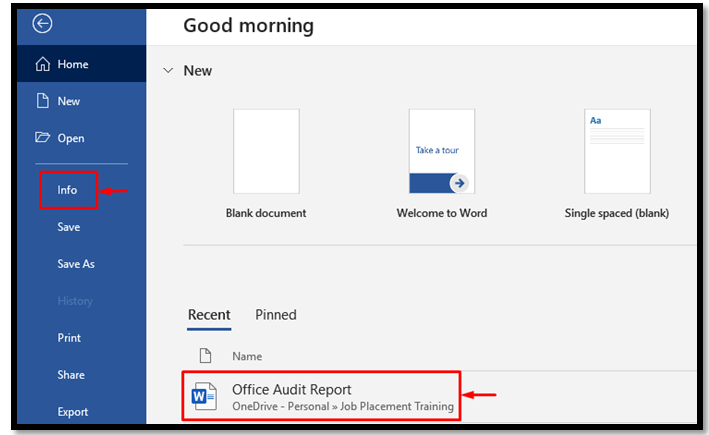709x435 pixels.
Task: Create a Blank document from thumbnail
Action: [x=266, y=151]
